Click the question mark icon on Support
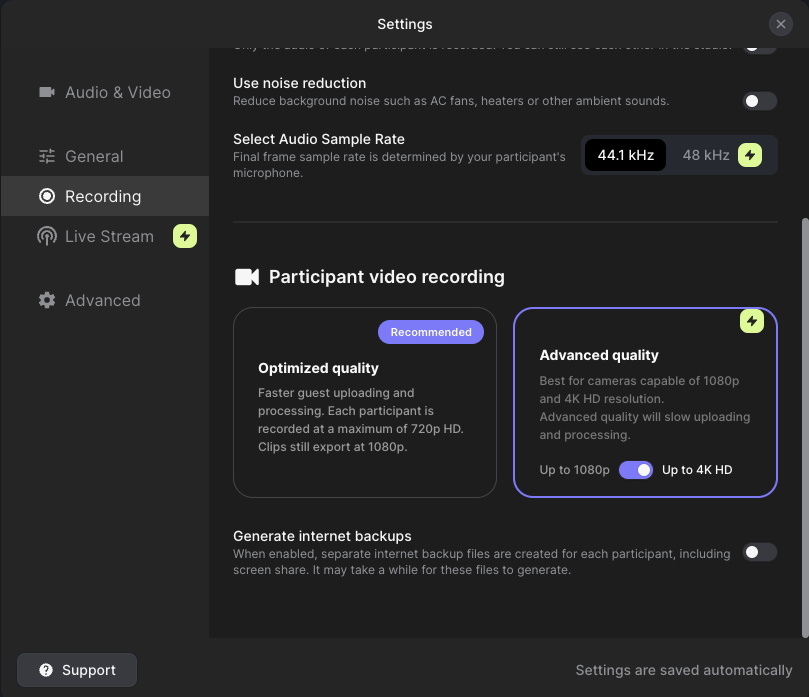 tap(47, 670)
